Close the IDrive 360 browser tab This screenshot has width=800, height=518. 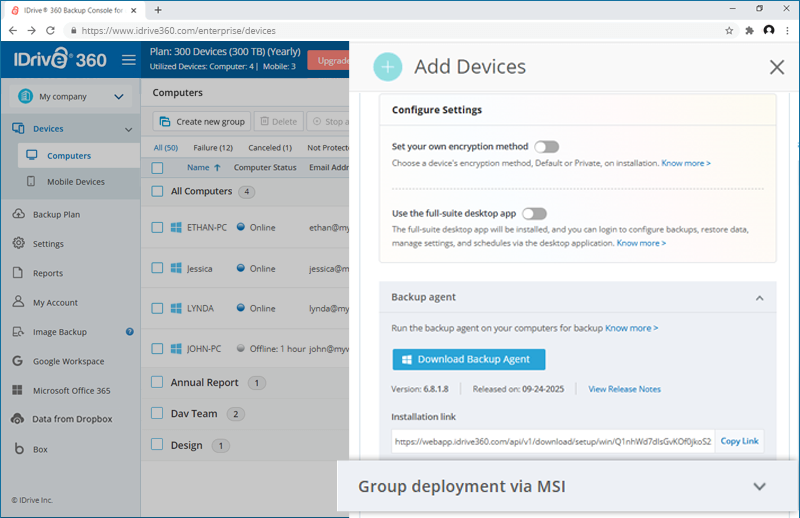point(134,10)
